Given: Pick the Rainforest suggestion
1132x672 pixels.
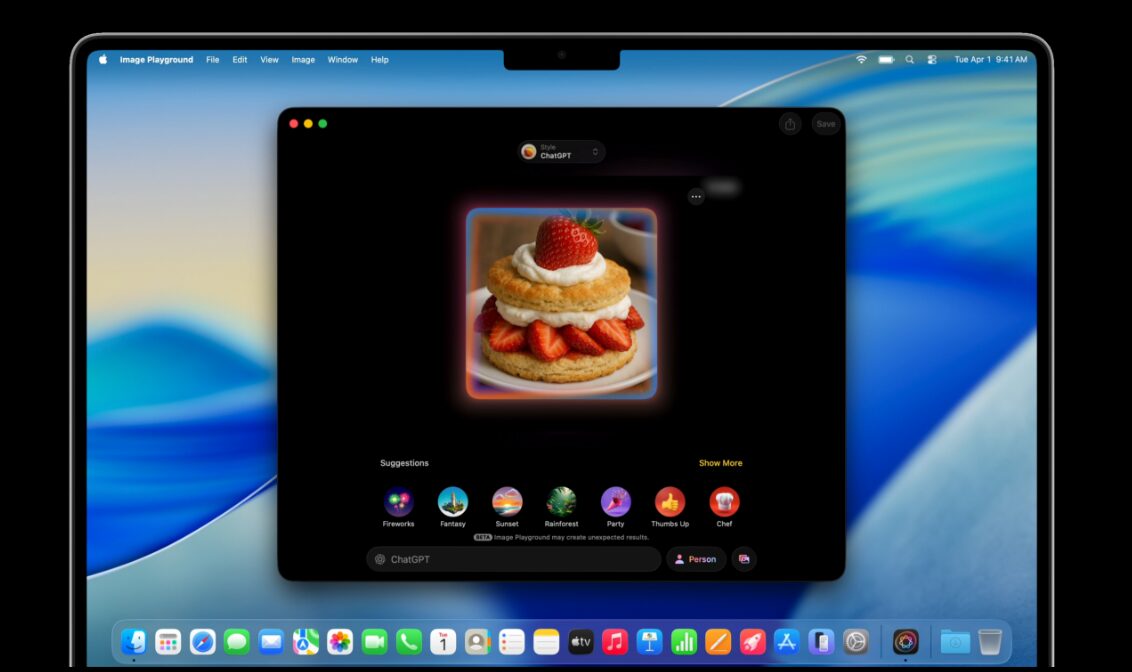Looking at the screenshot, I should click(561, 501).
